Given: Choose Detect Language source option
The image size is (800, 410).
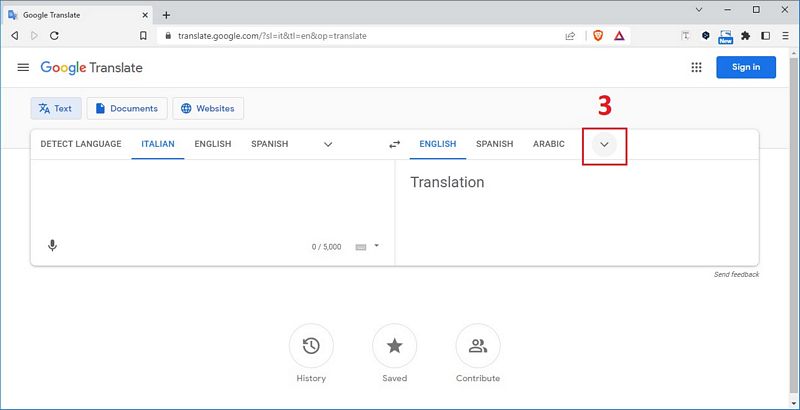Looking at the screenshot, I should pyautogui.click(x=81, y=144).
